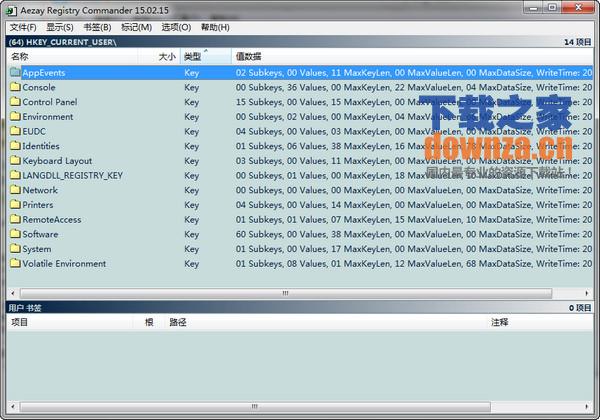Click the bookmarks panel scroll right arrow
Screen dimensions: 600x420
click(x=587, y=406)
